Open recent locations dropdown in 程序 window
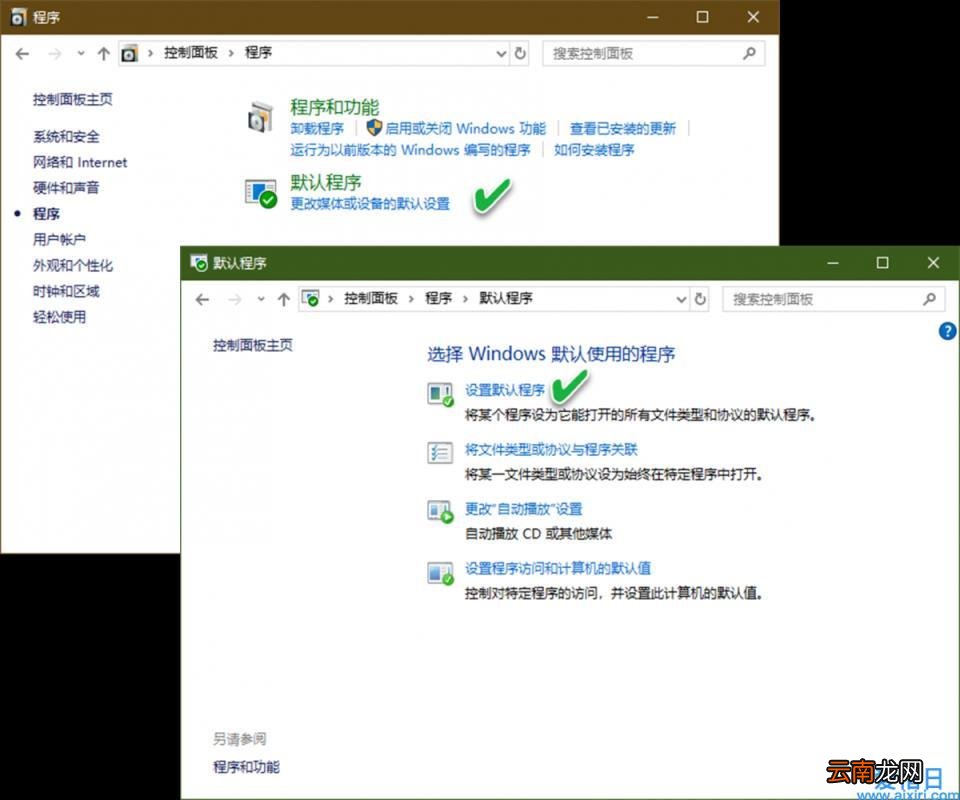The height and width of the screenshot is (800, 960). click(x=81, y=54)
